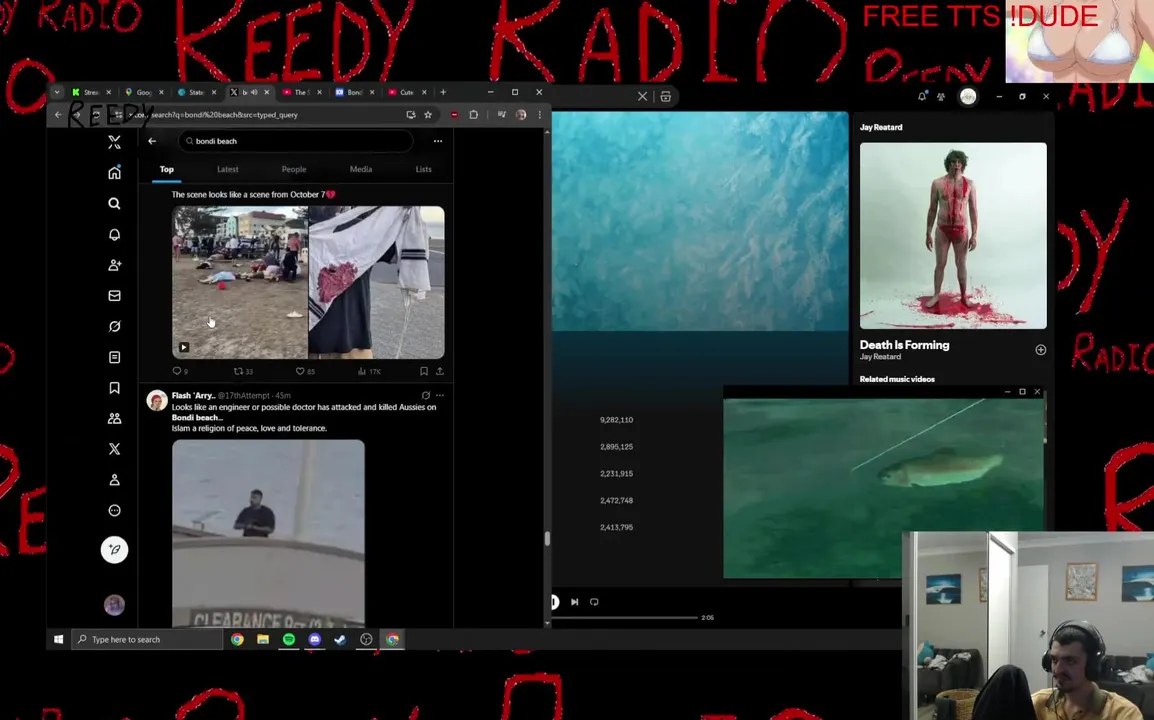The width and height of the screenshot is (1154, 720).
Task: Open Spotify Browse icon beside search
Action: pyautogui.click(x=665, y=96)
